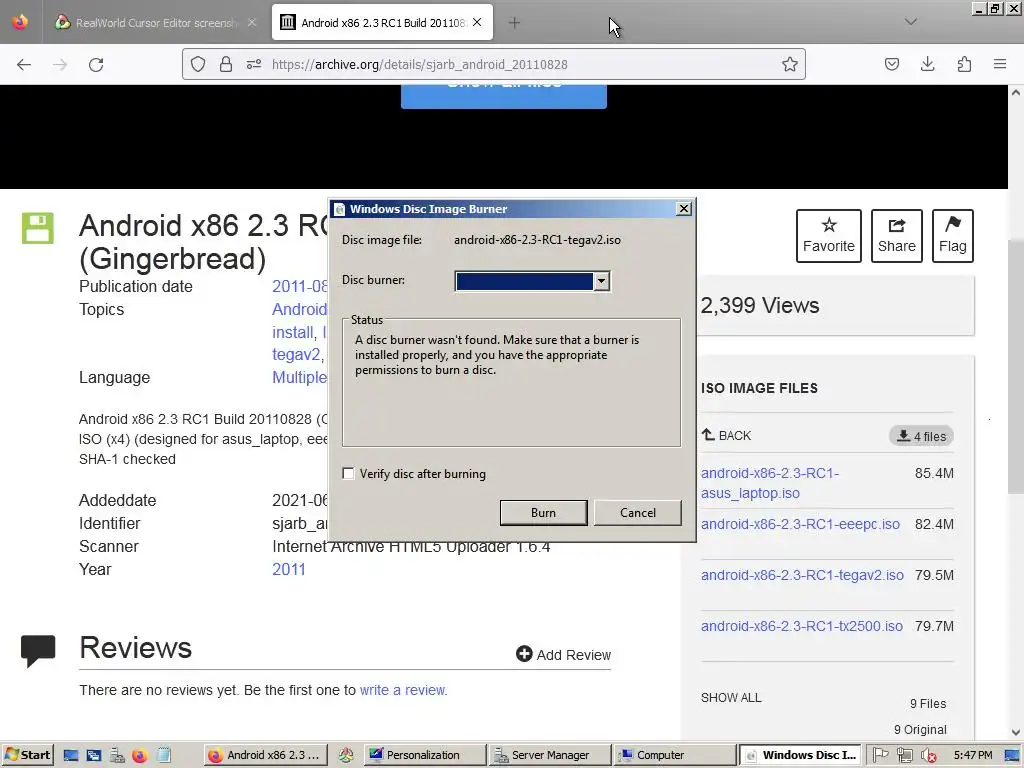Cancel the Windows Disc Image Burner dialog
The image size is (1024, 768).
637,513
